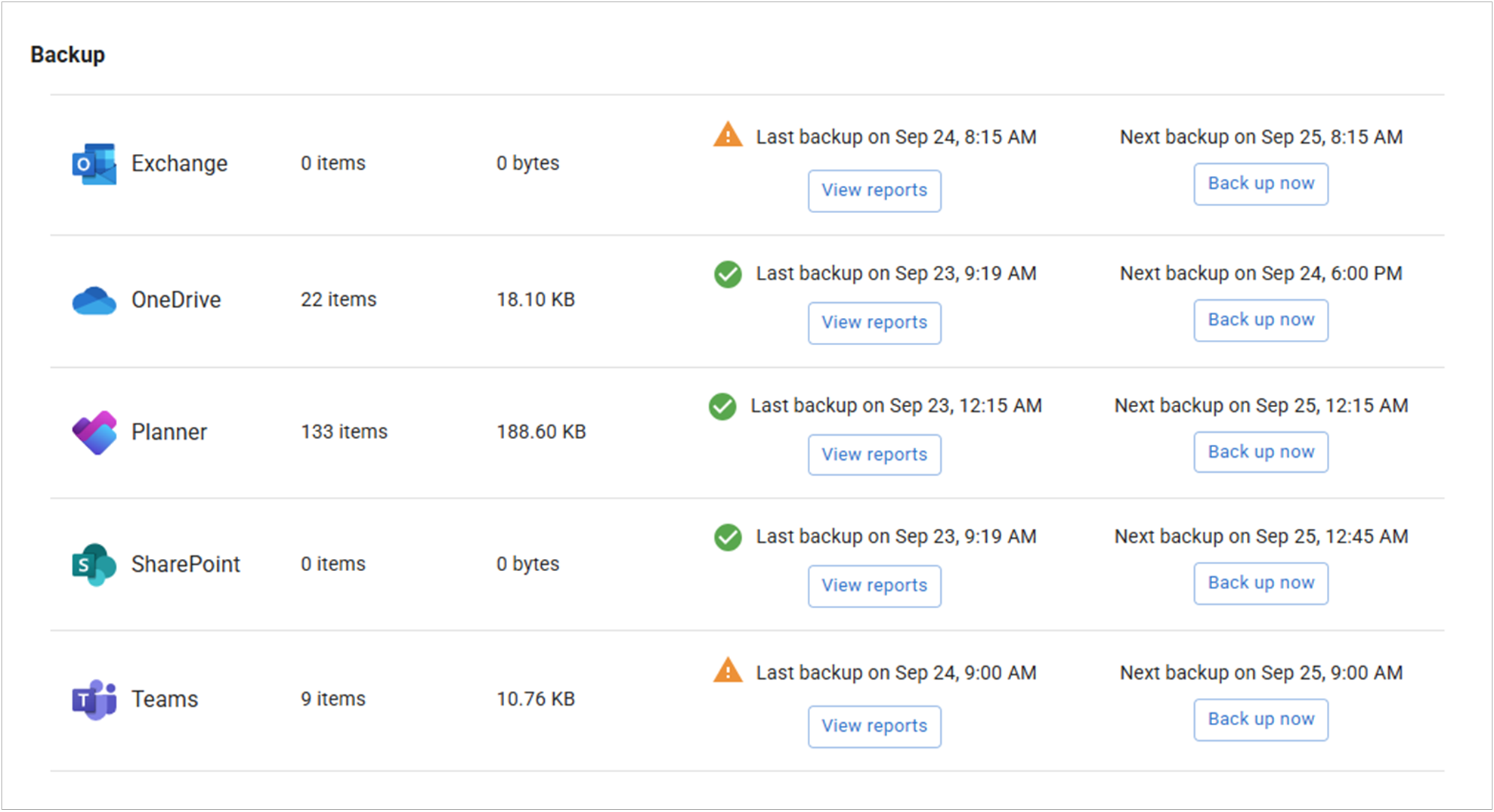Viewport: 1494px width, 812px height.
Task: Show SharePoint backup reports
Action: click(x=874, y=585)
